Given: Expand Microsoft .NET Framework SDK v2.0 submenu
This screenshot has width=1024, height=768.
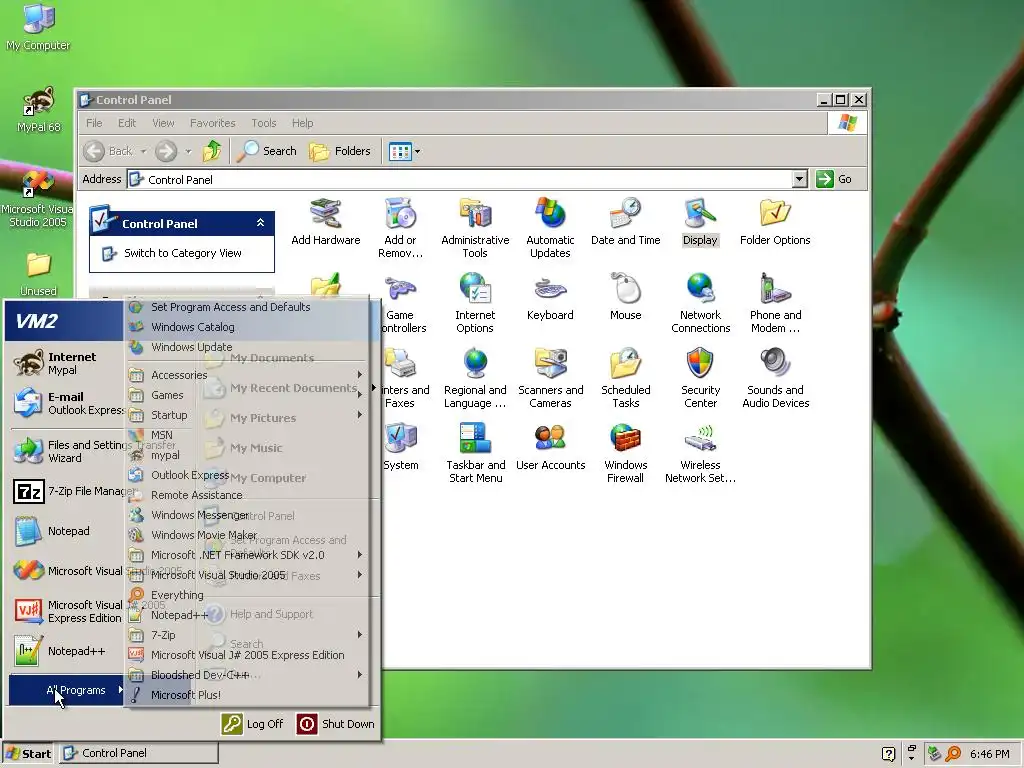Looking at the screenshot, I should 246,555.
